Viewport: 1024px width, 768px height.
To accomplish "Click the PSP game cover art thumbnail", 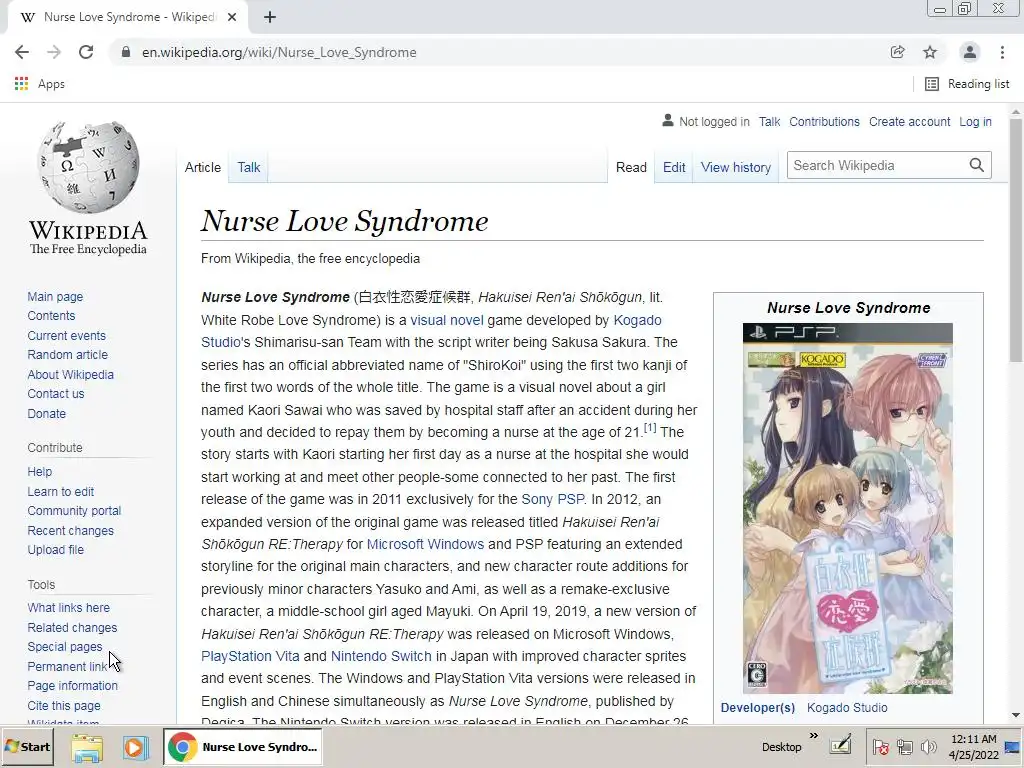I will point(848,508).
